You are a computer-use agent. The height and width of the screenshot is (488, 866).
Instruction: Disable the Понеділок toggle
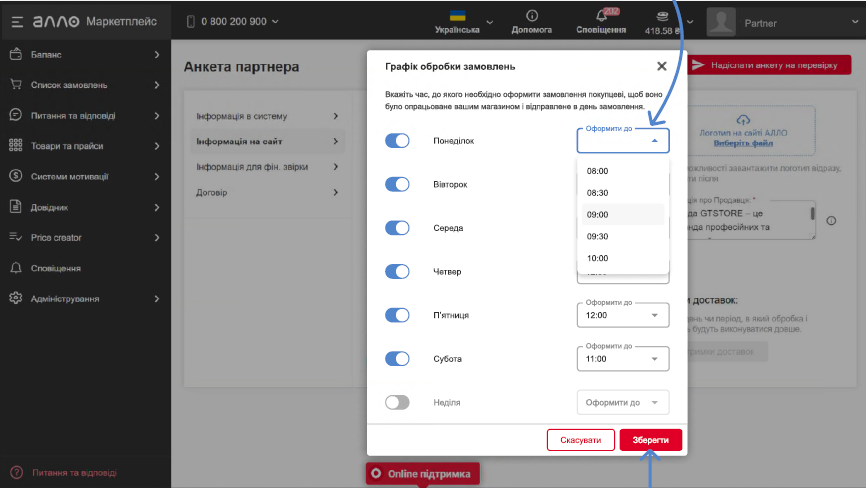[398, 141]
